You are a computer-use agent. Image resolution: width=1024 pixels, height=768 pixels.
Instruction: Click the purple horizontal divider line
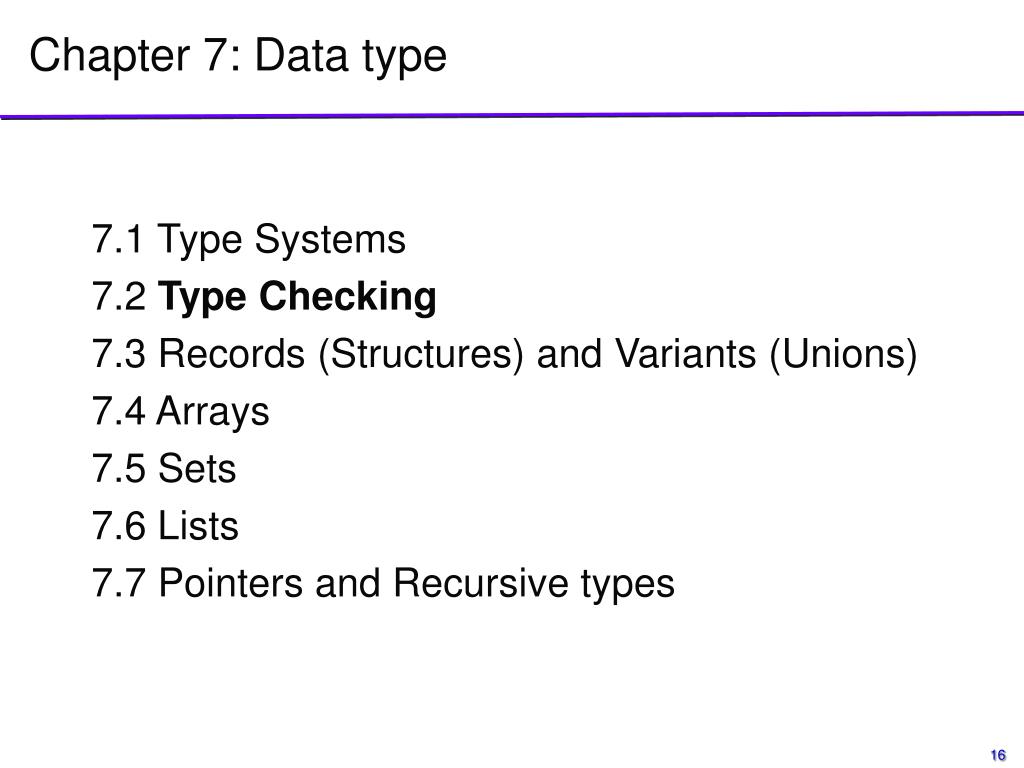512,116
